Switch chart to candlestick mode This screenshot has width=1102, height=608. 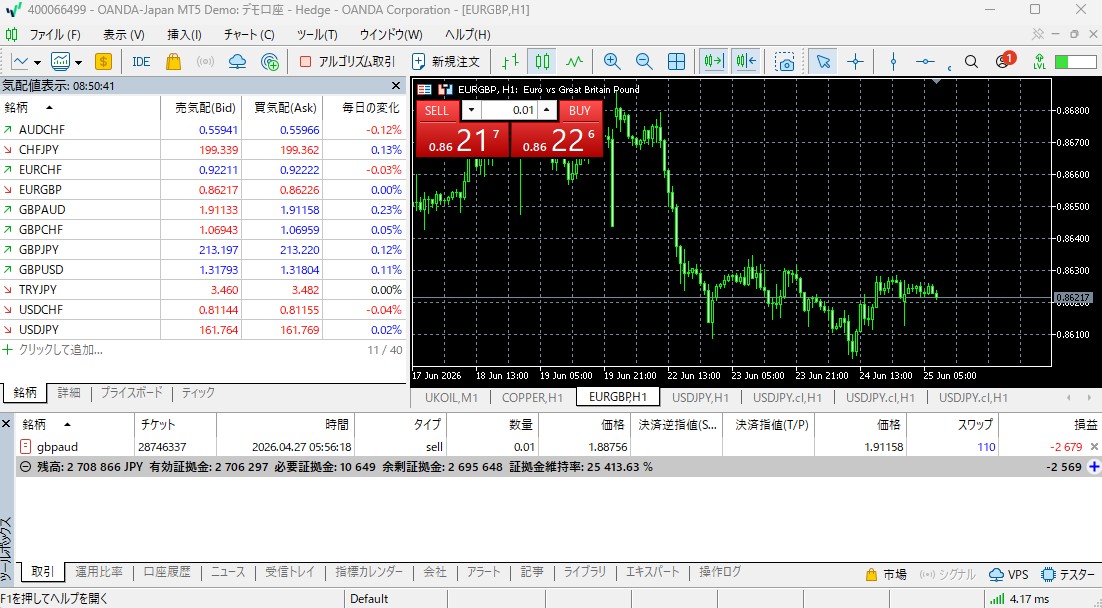tap(543, 62)
